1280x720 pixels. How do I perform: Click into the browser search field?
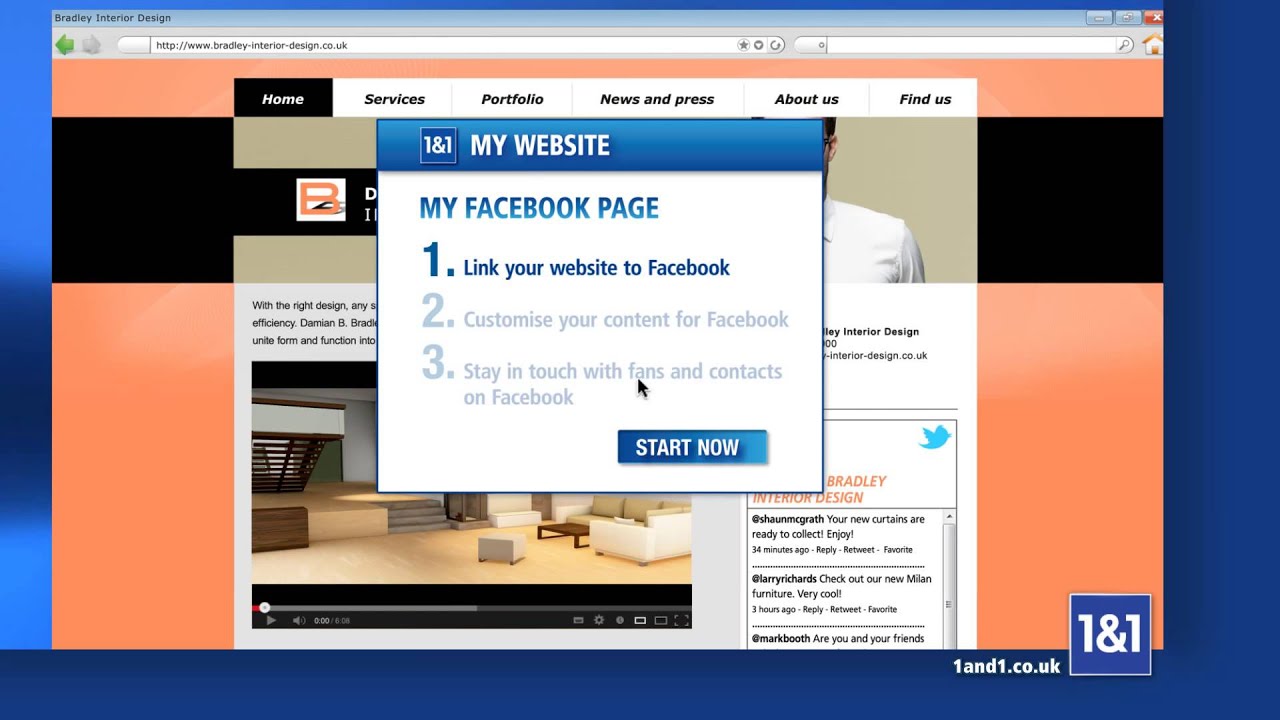click(x=972, y=45)
